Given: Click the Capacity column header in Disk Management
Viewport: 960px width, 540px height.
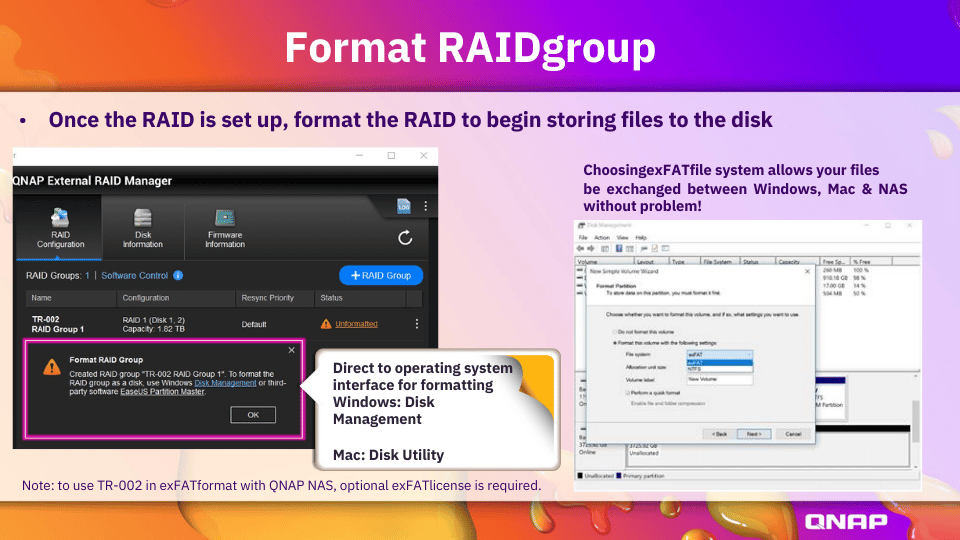Looking at the screenshot, I should click(x=797, y=261).
